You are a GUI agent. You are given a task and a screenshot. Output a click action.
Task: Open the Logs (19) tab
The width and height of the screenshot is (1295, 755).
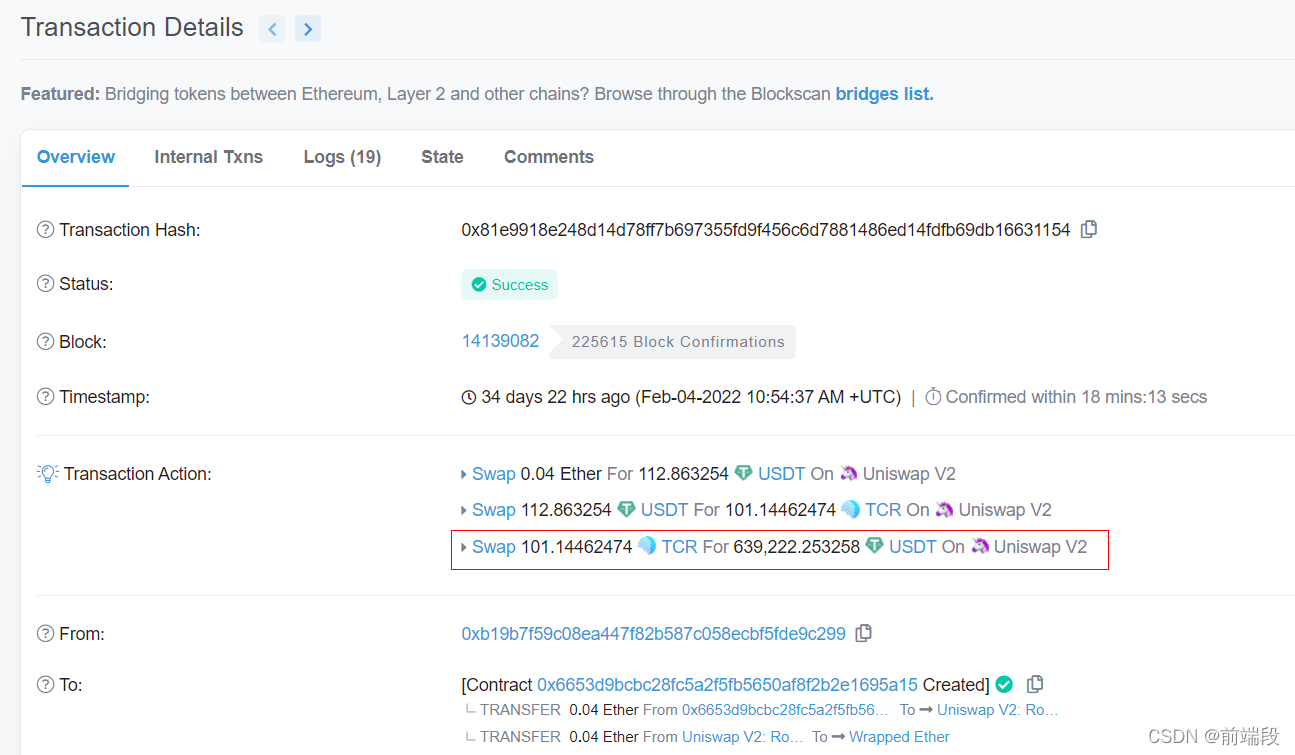point(342,157)
